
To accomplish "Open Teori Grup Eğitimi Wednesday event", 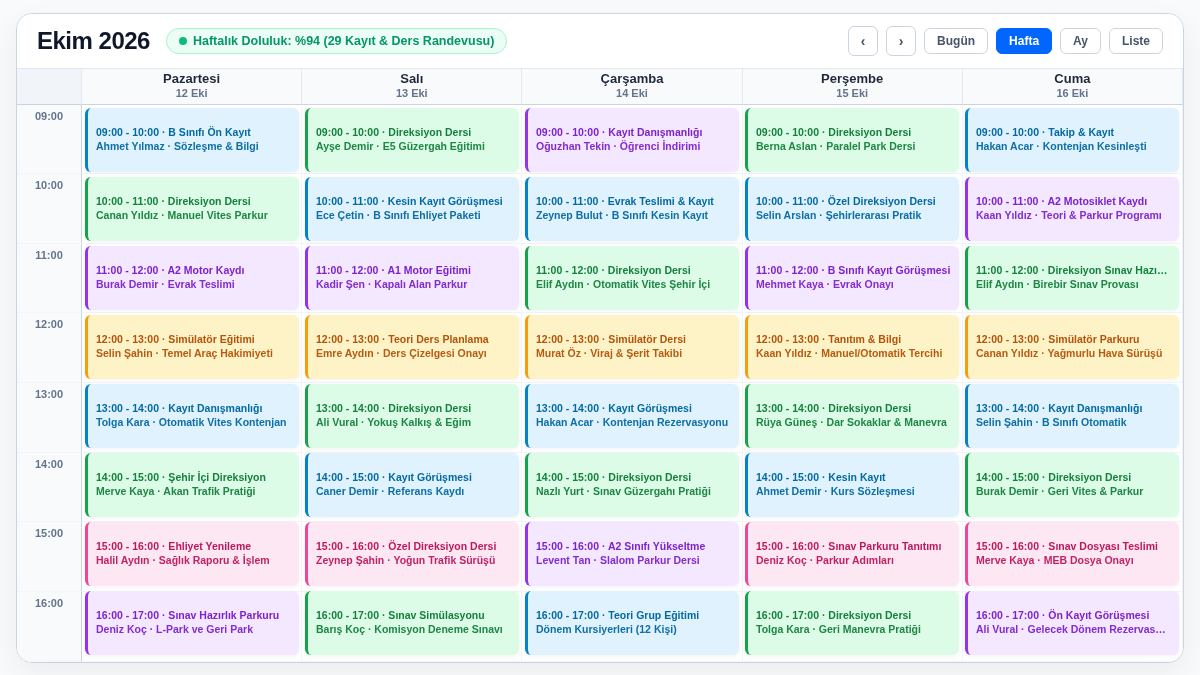I will pos(632,623).
